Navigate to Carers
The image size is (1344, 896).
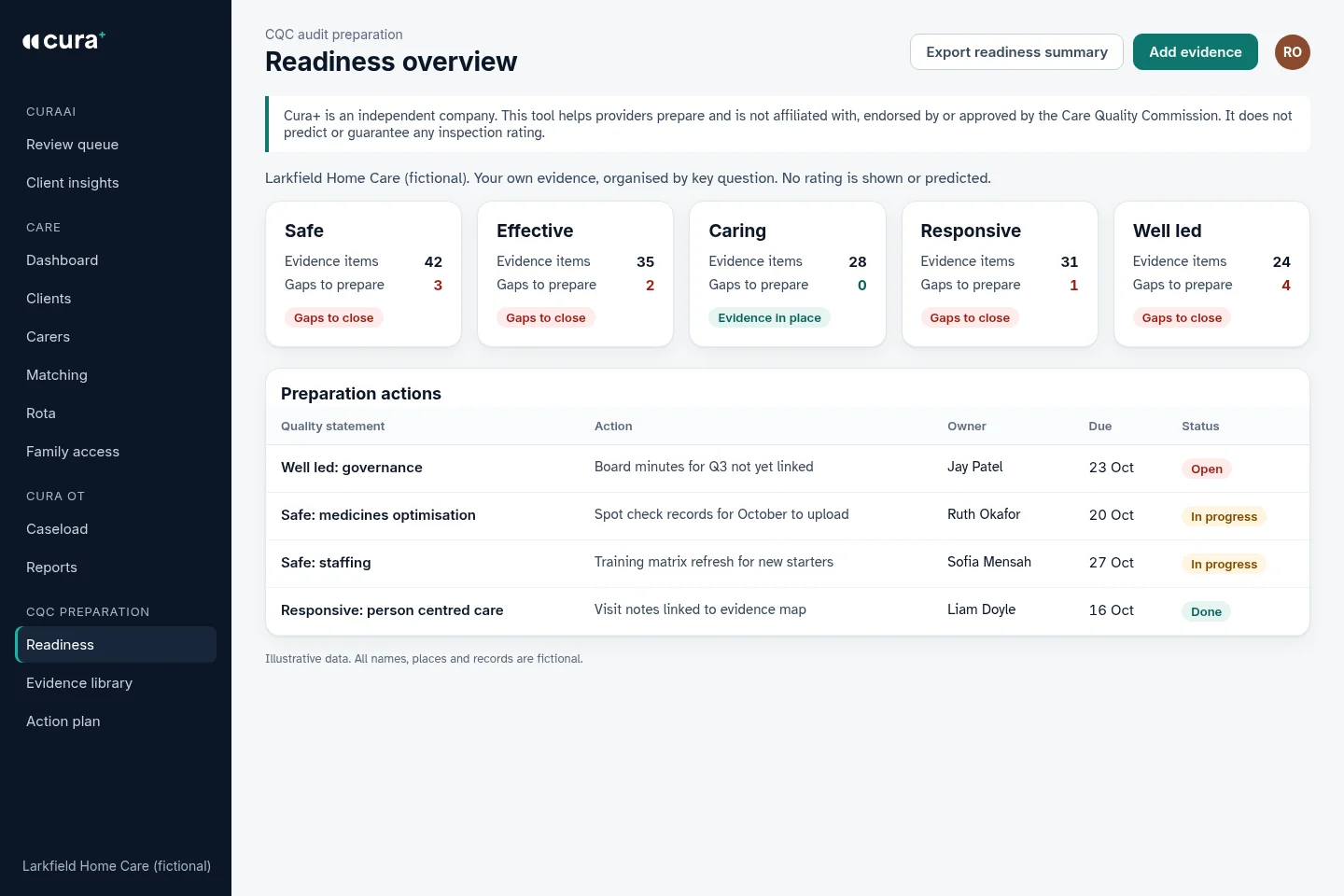pyautogui.click(x=116, y=337)
